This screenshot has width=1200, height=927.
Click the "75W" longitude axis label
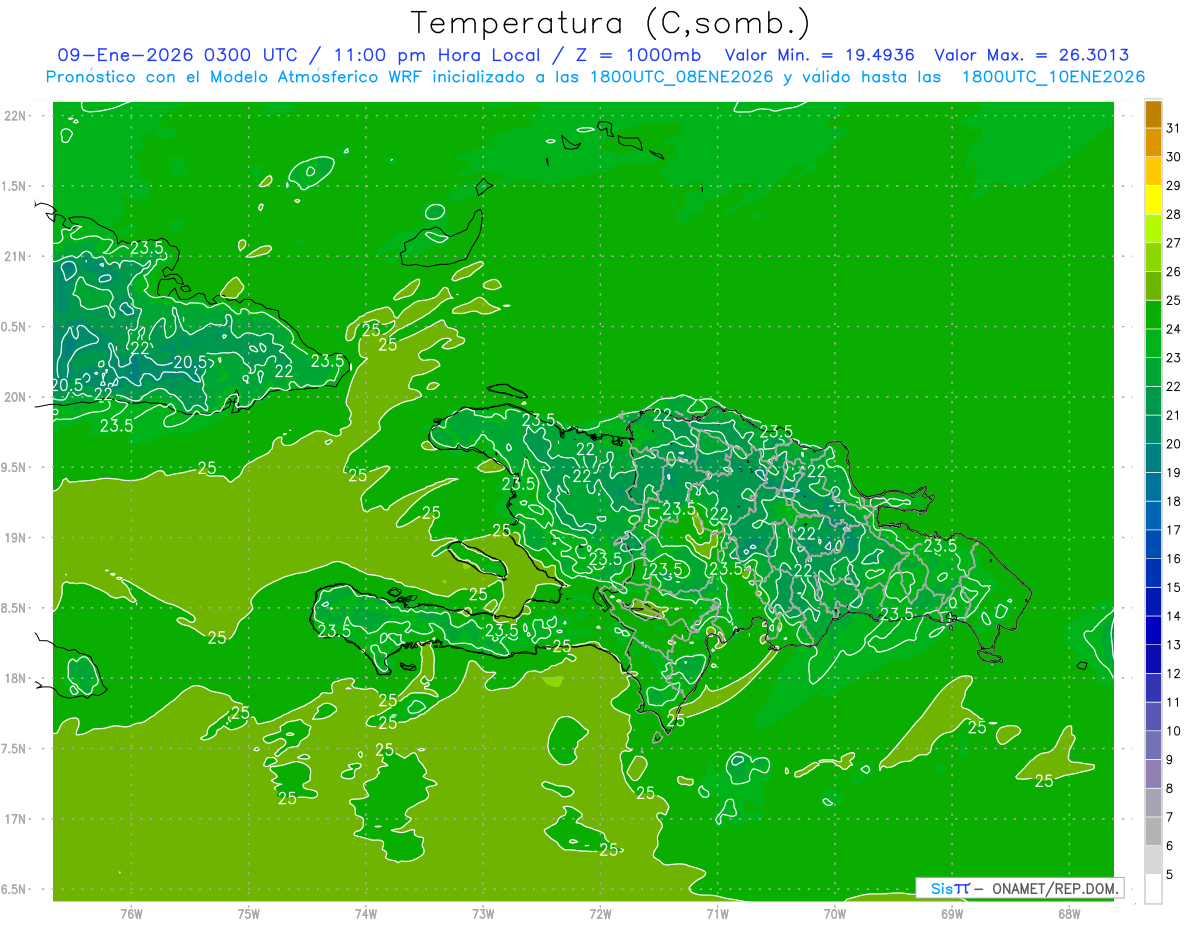(249, 913)
